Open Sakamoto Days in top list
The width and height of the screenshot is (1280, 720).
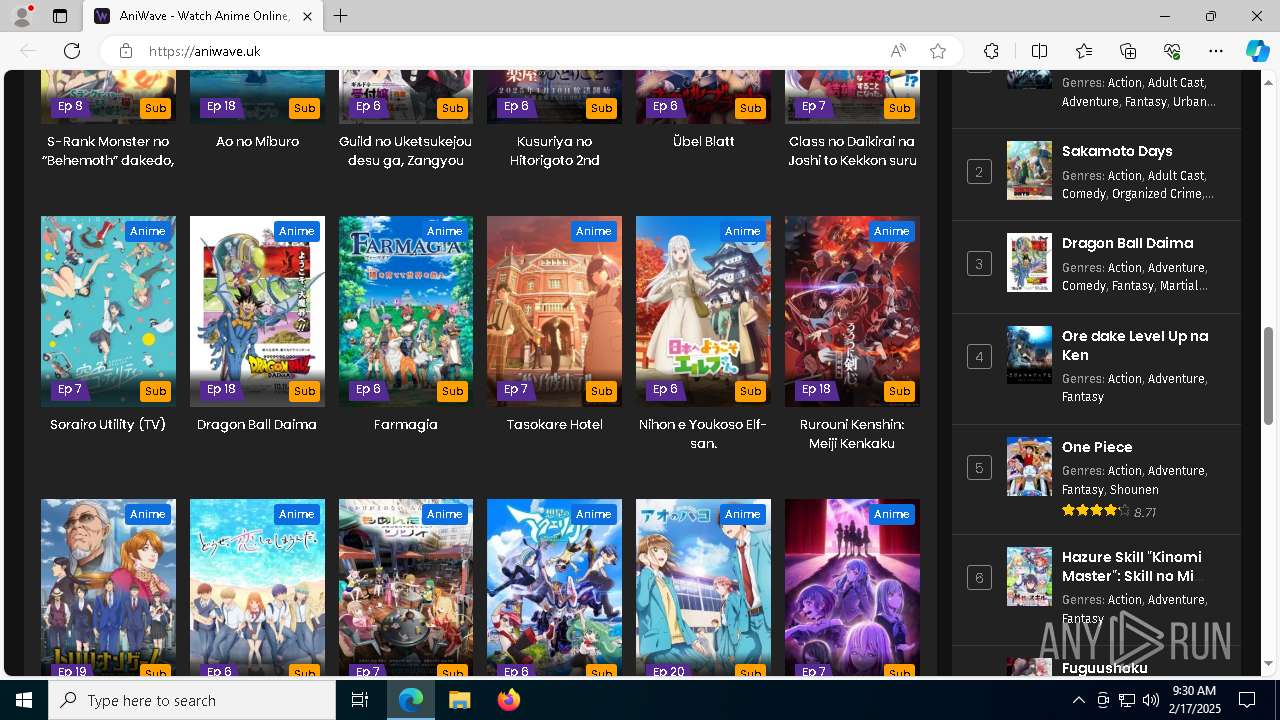[x=1117, y=151]
